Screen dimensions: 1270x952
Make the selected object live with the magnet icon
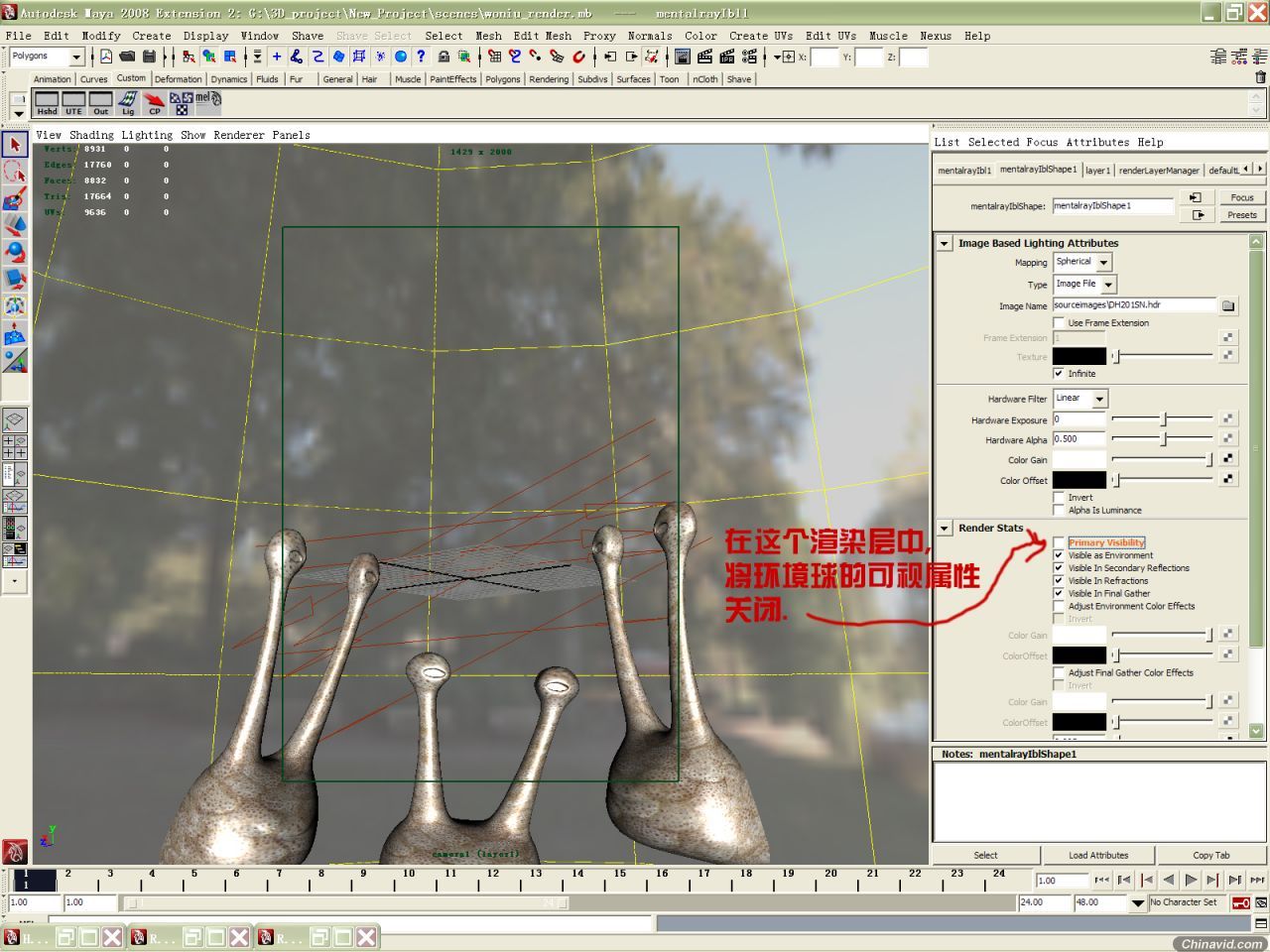[578, 57]
